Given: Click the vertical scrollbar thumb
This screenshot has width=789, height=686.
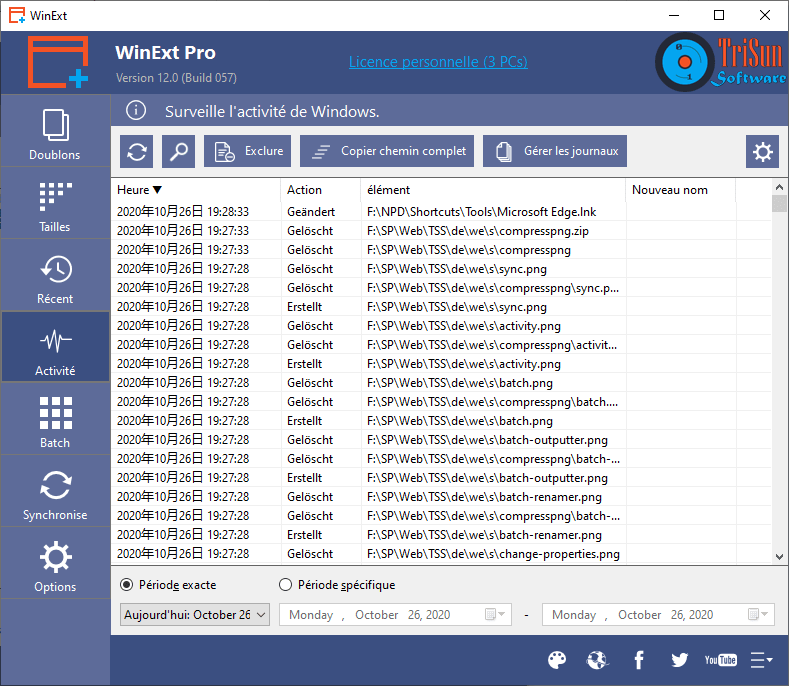Looking at the screenshot, I should (779, 203).
